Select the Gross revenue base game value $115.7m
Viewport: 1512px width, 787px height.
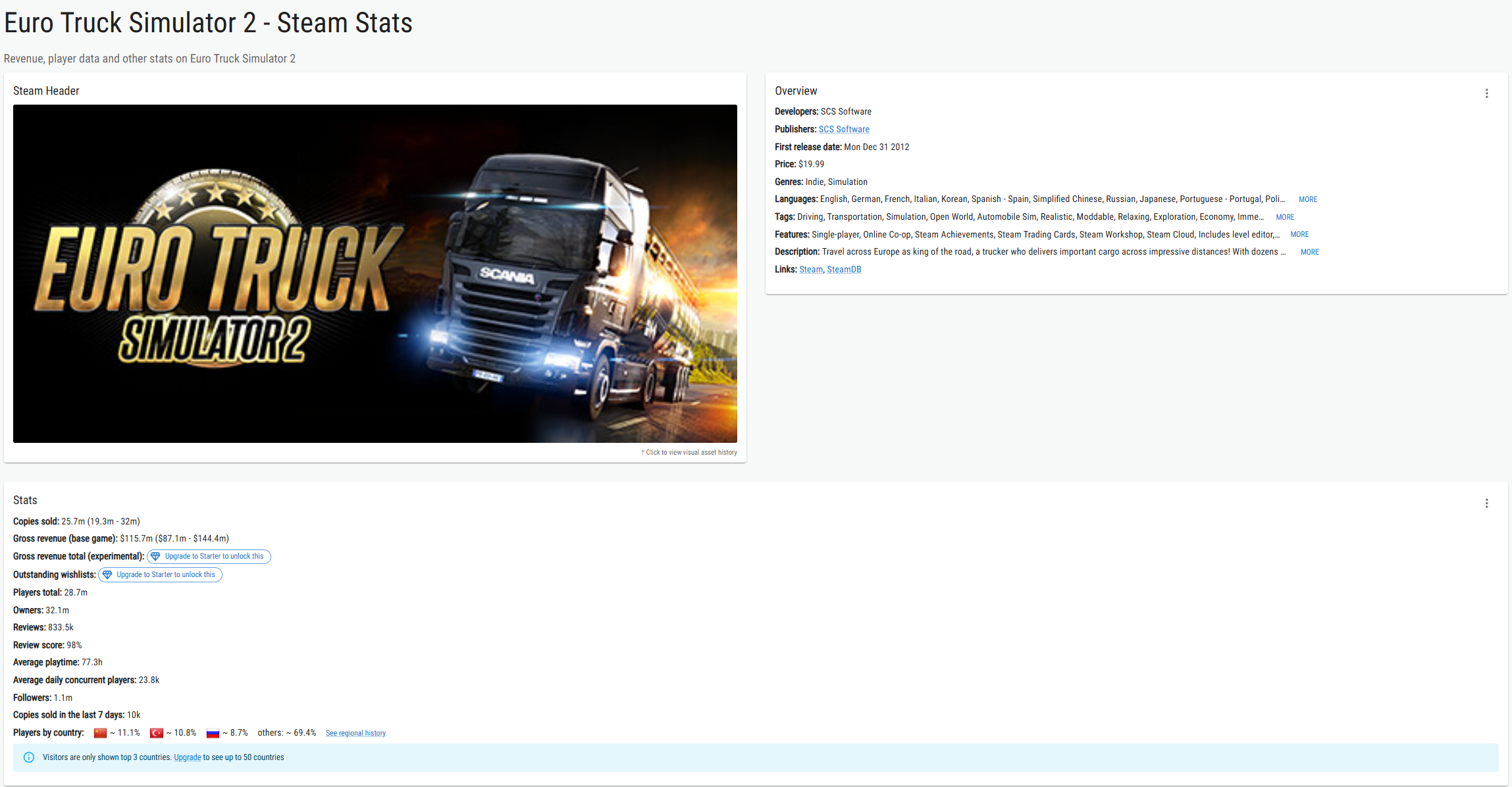click(136, 539)
